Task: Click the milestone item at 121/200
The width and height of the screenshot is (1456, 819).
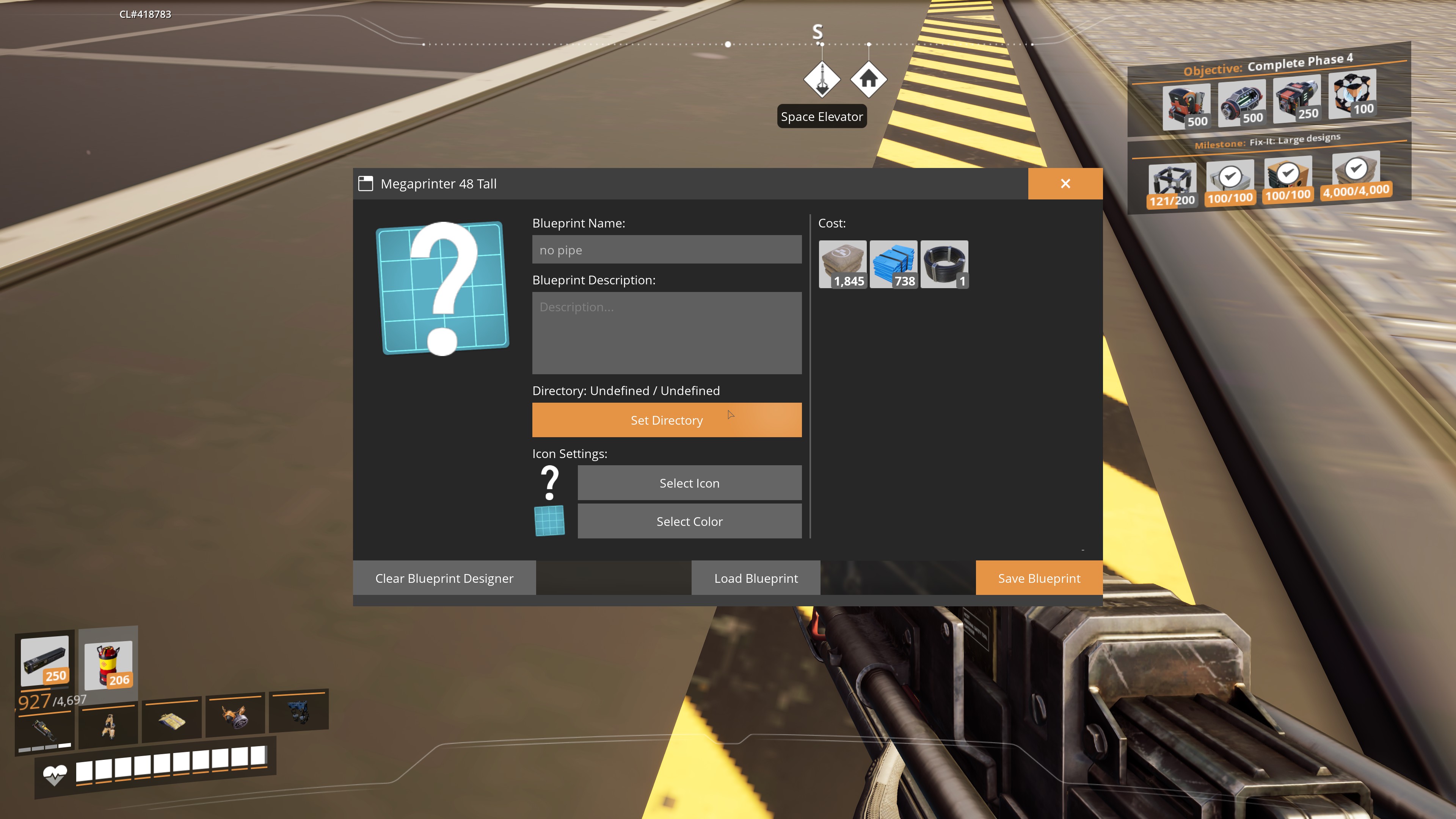Action: (1172, 186)
